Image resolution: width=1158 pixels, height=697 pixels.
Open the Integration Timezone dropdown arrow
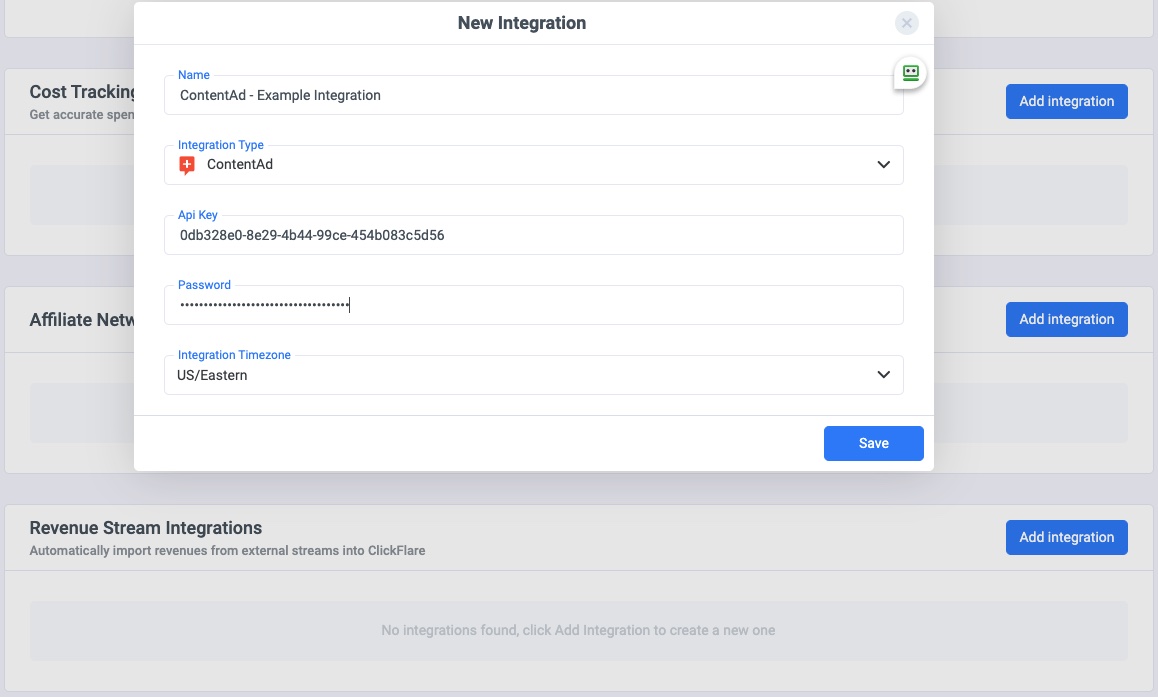[x=883, y=374]
